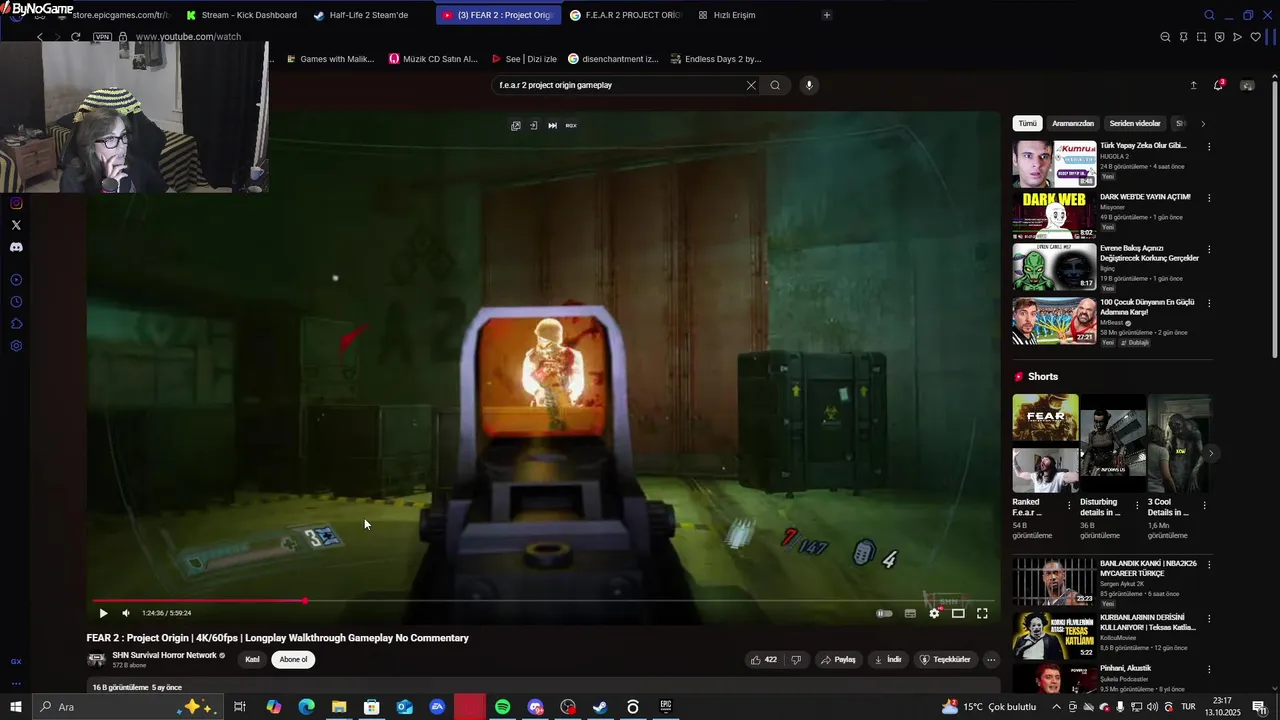Dislike the video
Screen dimensions: 1280x720
(x=796, y=660)
